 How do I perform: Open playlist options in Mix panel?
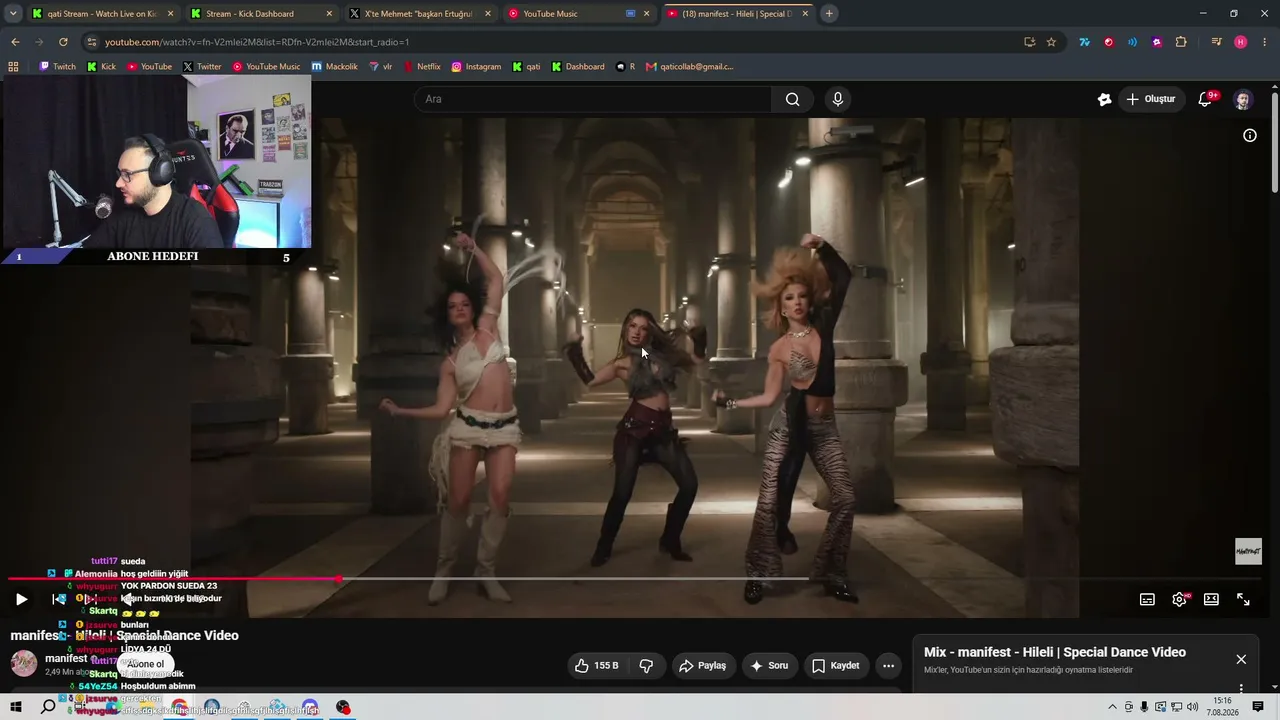[1241, 688]
